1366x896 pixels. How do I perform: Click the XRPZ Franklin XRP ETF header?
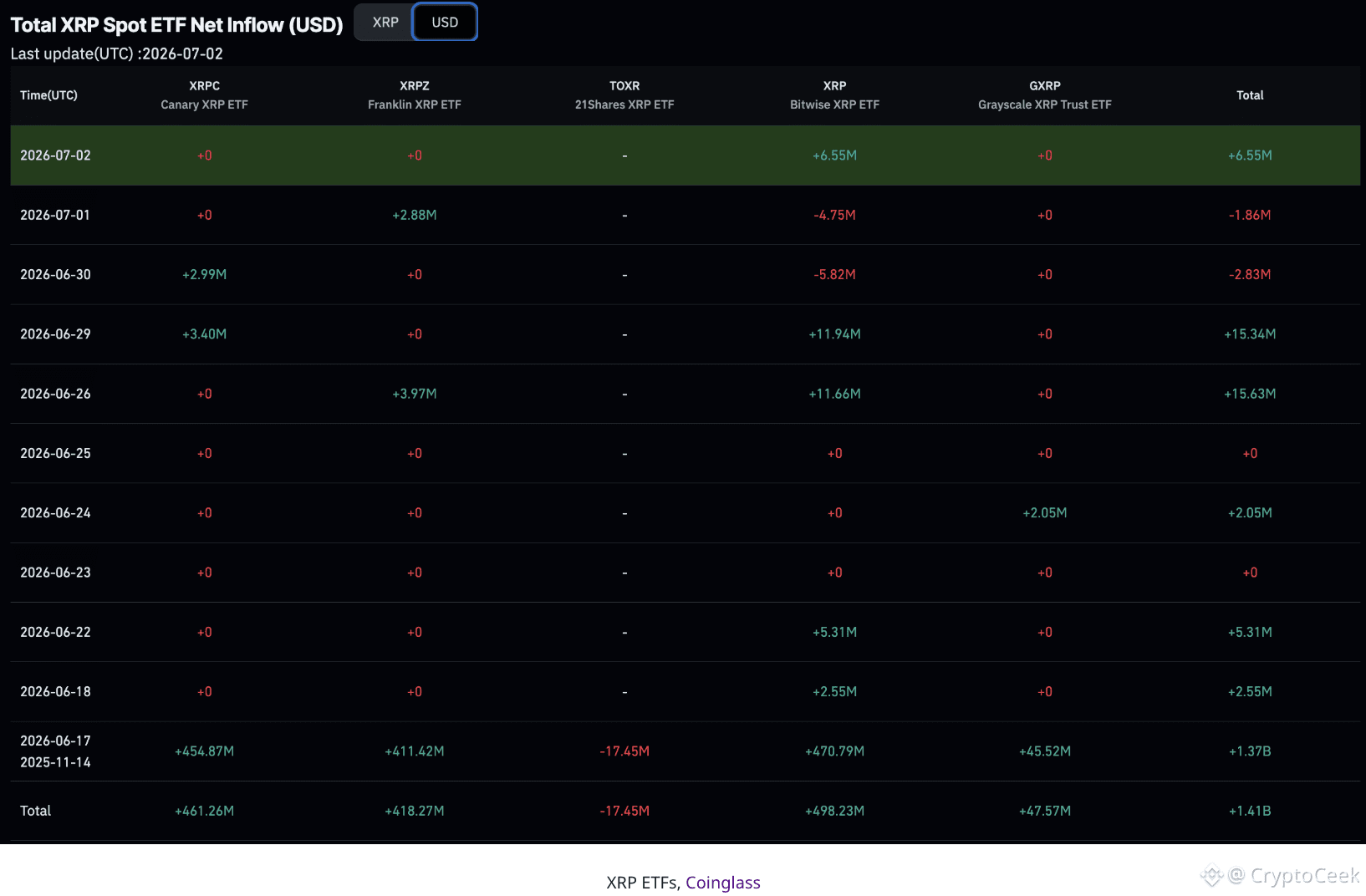(415, 95)
